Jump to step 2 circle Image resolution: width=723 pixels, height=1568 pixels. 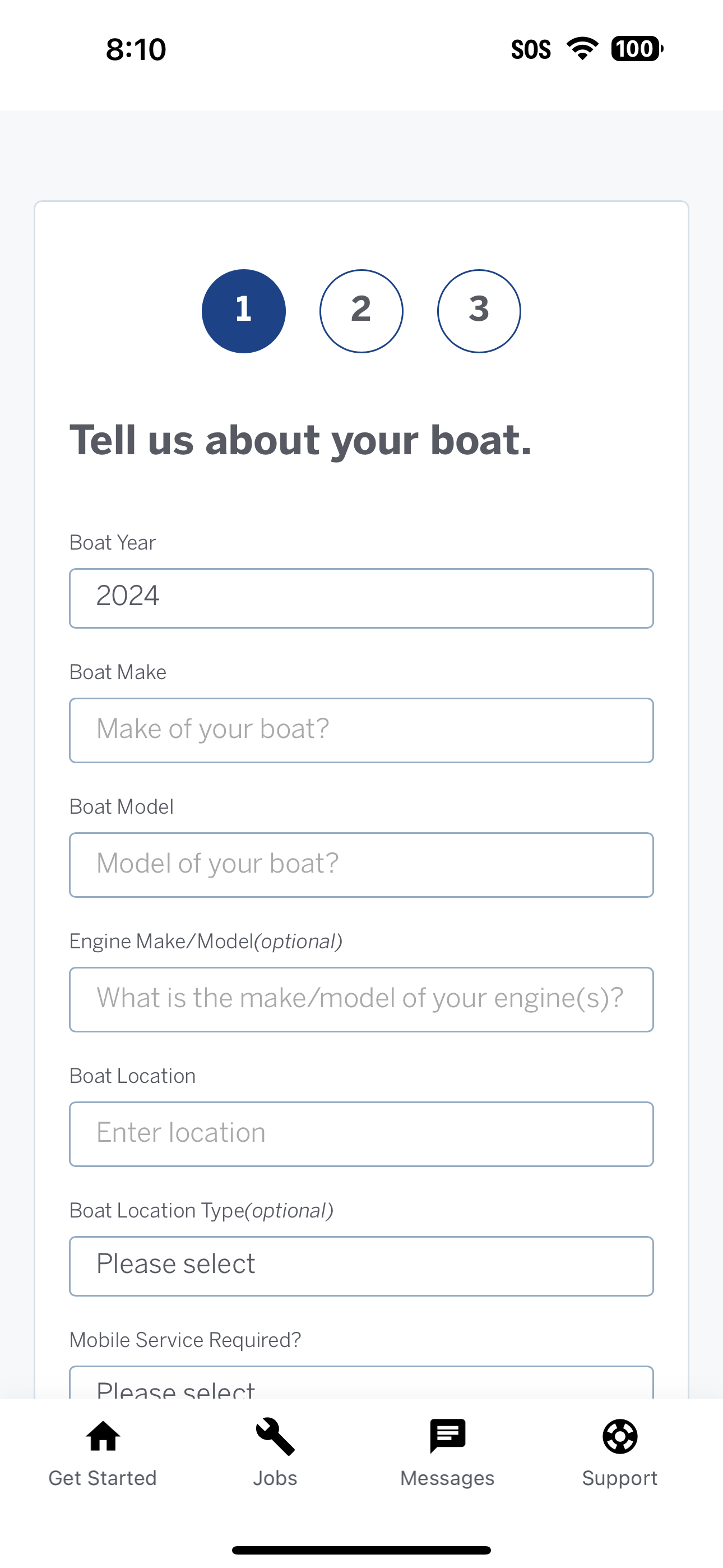(361, 311)
